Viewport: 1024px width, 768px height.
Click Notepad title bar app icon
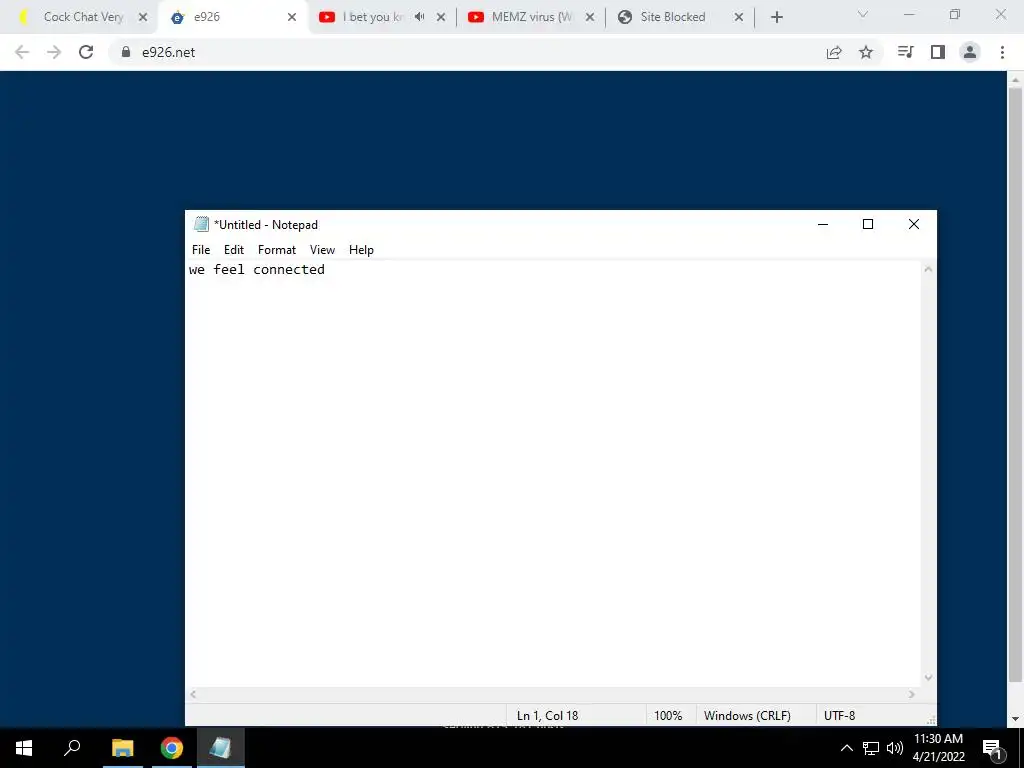(201, 224)
